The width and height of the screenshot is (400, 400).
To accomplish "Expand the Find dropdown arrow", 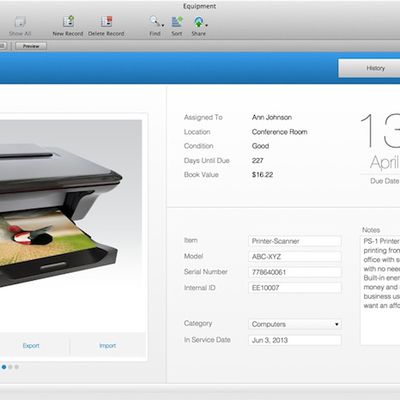I will tap(163, 25).
